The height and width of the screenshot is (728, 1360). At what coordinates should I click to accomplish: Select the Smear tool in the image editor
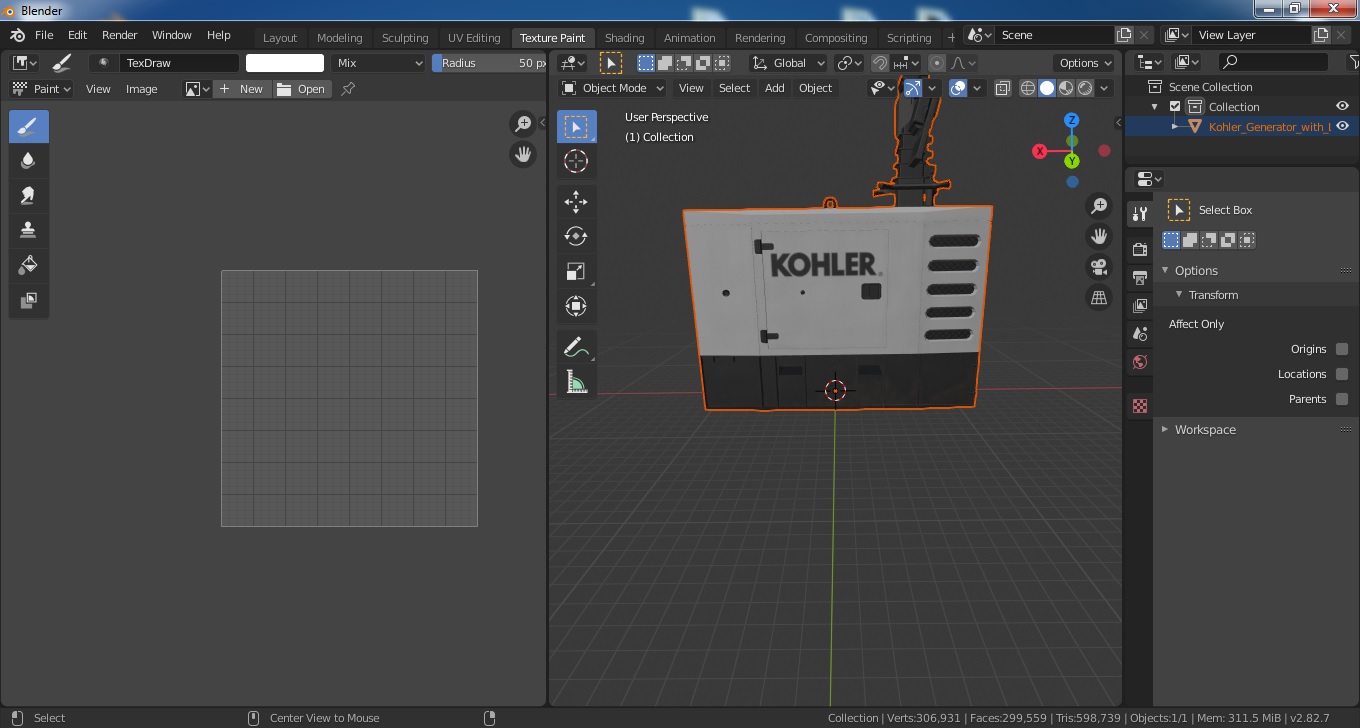click(29, 196)
